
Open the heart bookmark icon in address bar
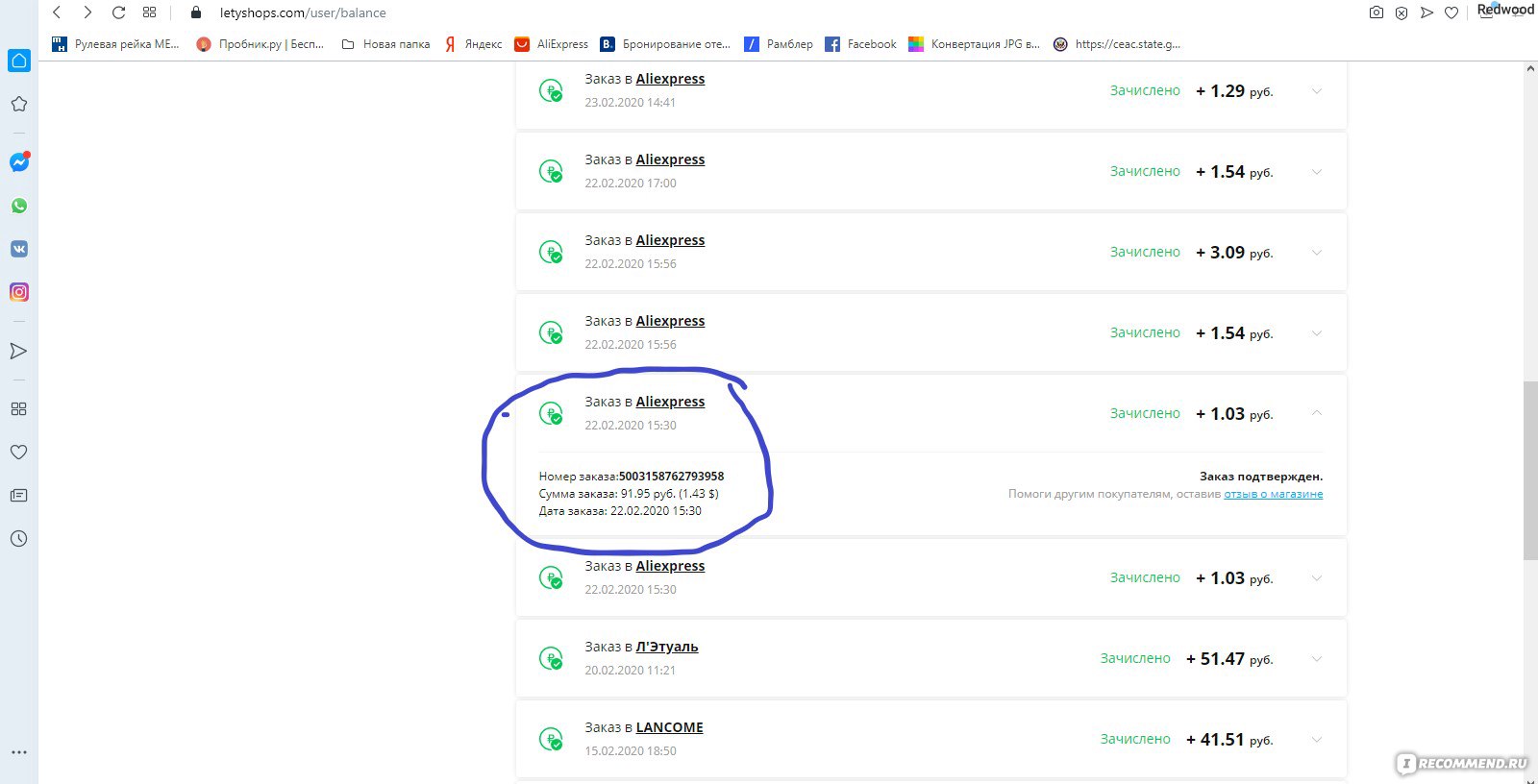(x=1451, y=12)
